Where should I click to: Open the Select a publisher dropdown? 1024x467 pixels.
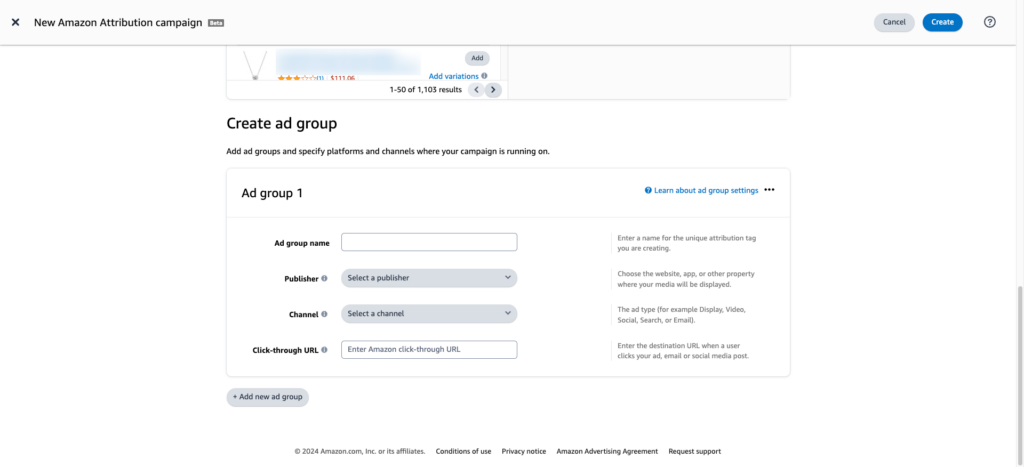tap(429, 278)
